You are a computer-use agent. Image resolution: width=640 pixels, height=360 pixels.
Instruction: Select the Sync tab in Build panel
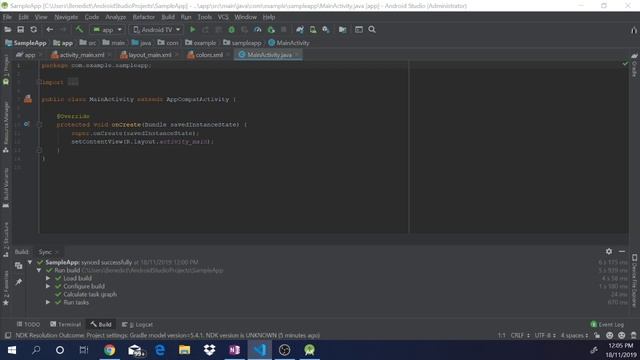(45, 252)
